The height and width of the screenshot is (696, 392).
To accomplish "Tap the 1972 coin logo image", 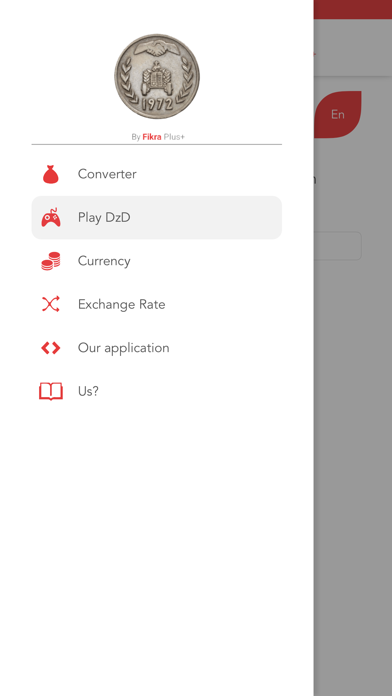I will (x=157, y=76).
